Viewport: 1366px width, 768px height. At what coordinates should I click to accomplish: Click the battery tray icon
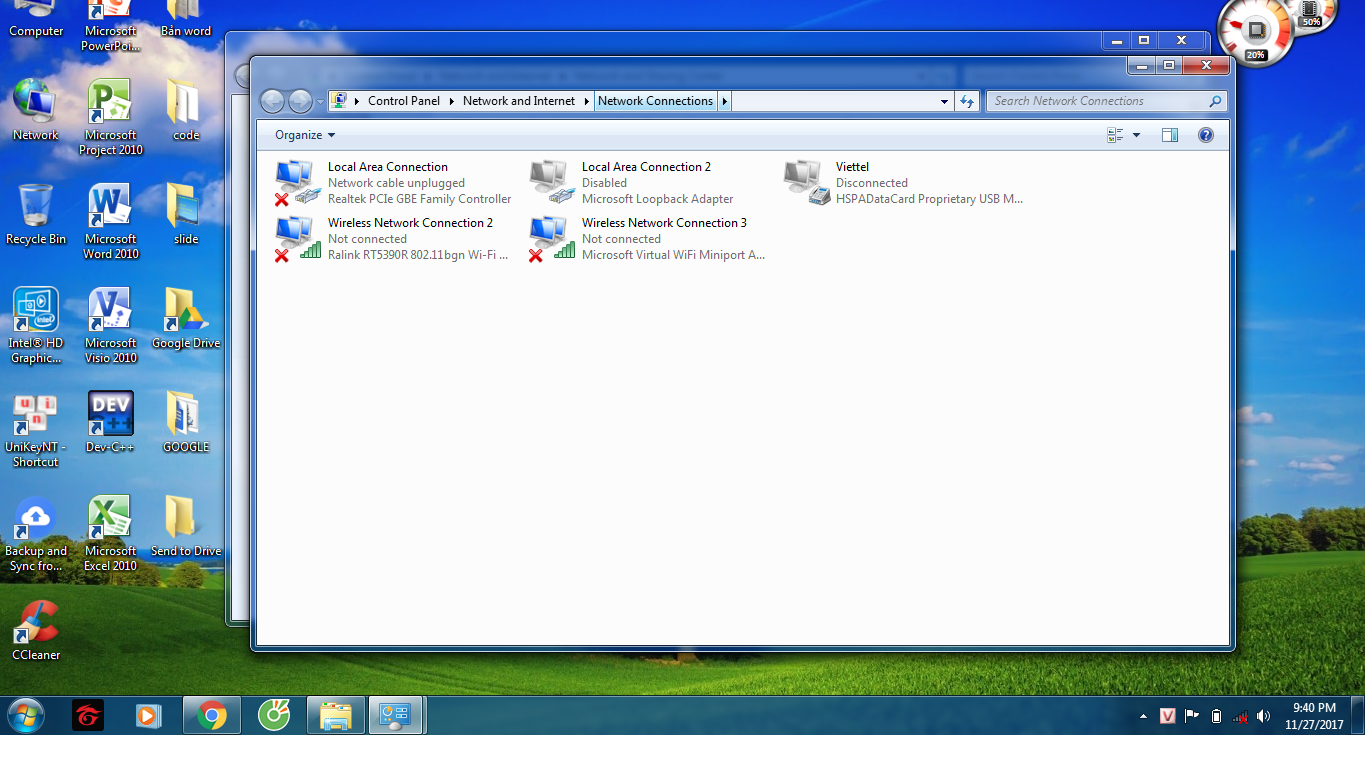coord(1216,716)
